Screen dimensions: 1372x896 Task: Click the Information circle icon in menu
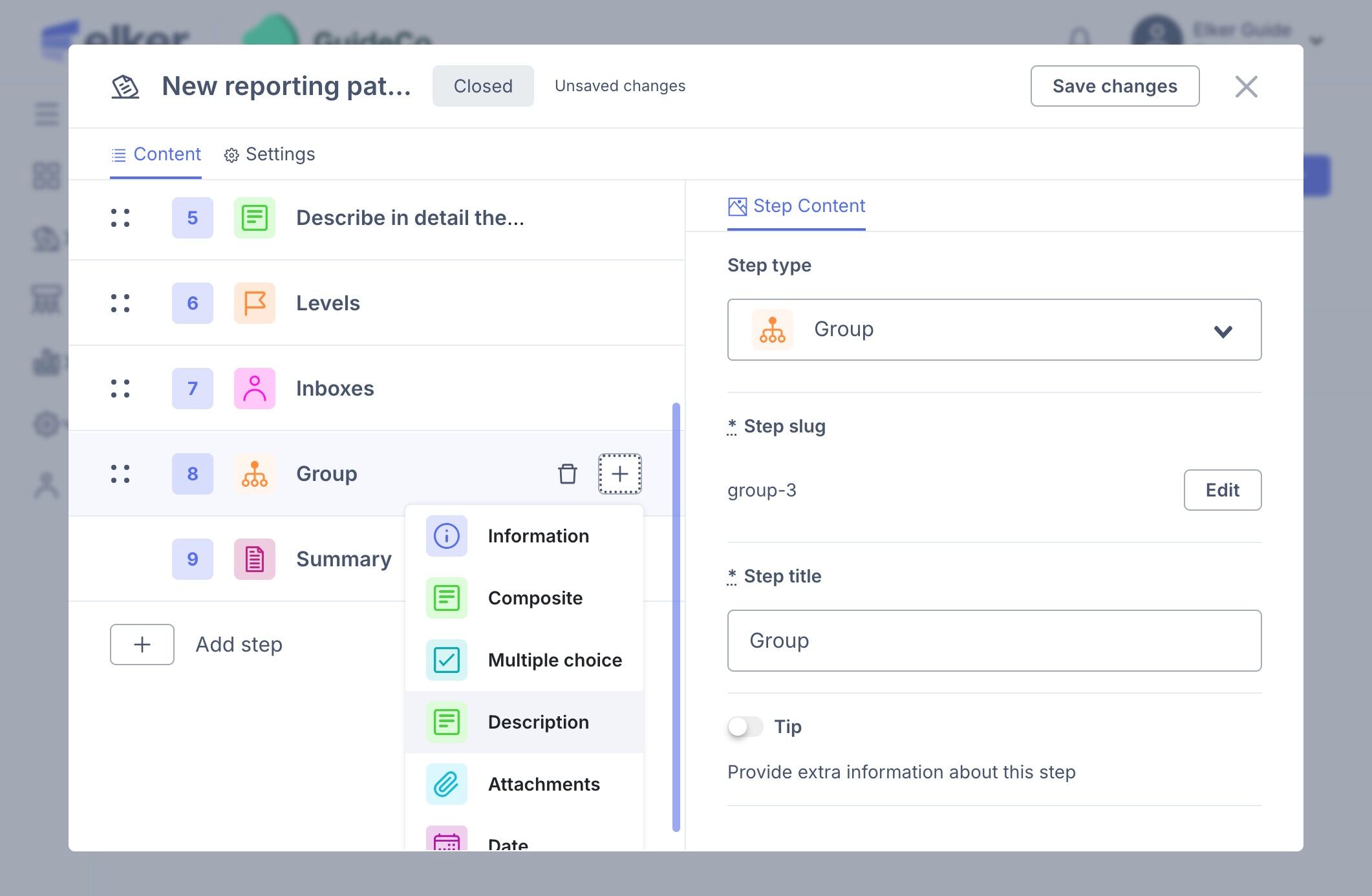tap(446, 536)
